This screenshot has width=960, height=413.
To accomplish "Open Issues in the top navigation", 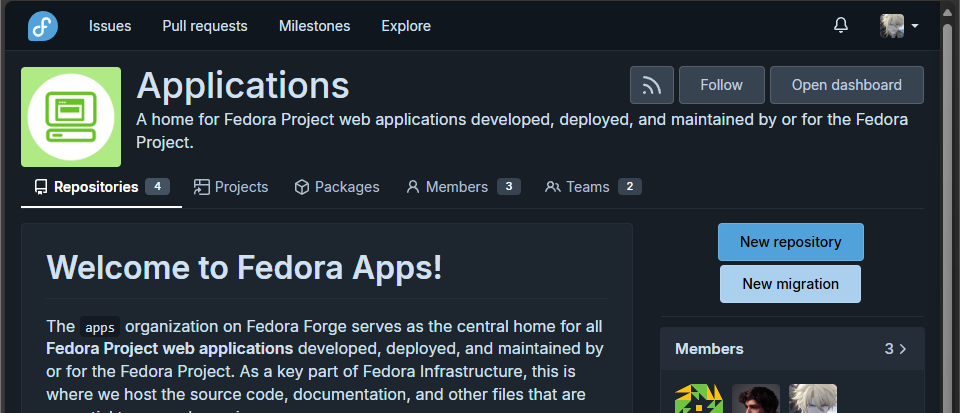I will [x=110, y=26].
